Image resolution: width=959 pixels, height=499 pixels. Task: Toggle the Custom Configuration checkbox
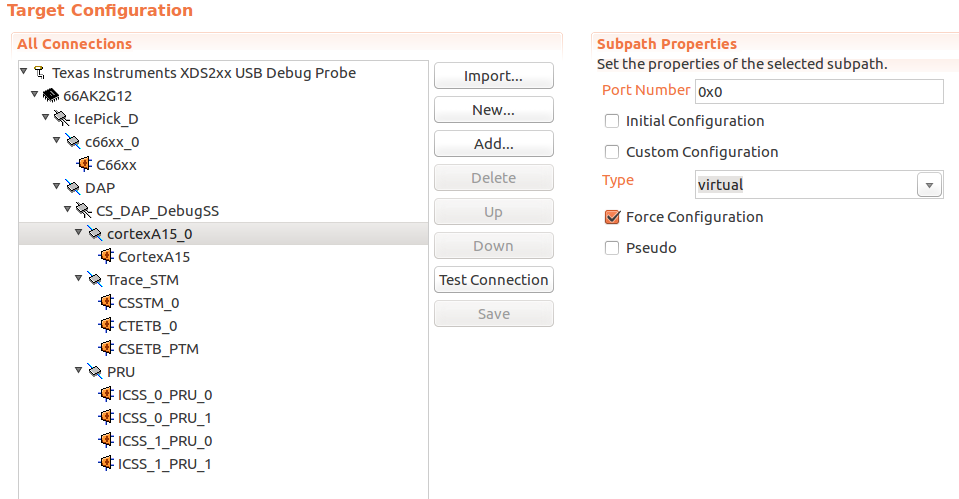click(612, 153)
